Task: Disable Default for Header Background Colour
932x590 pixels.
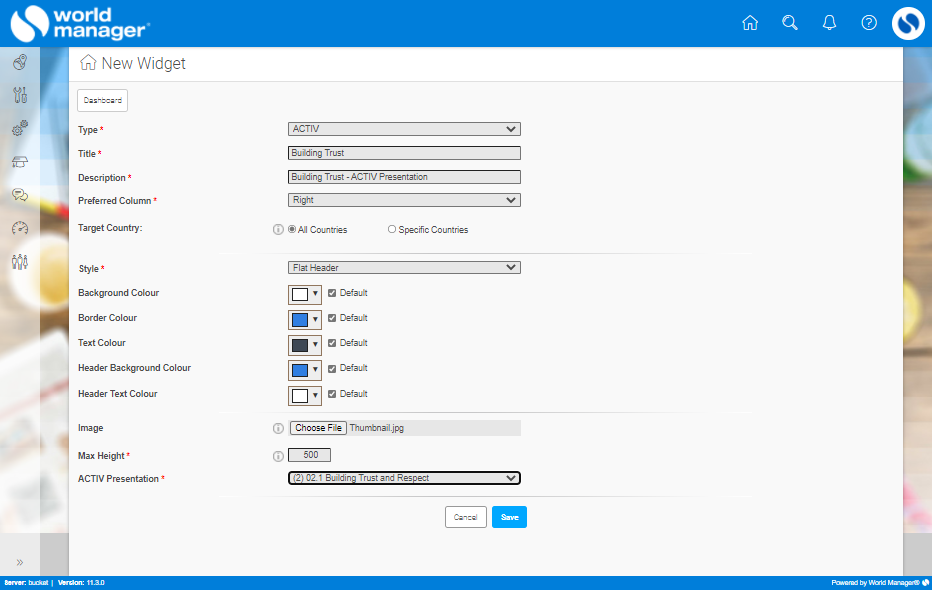Action: [333, 368]
